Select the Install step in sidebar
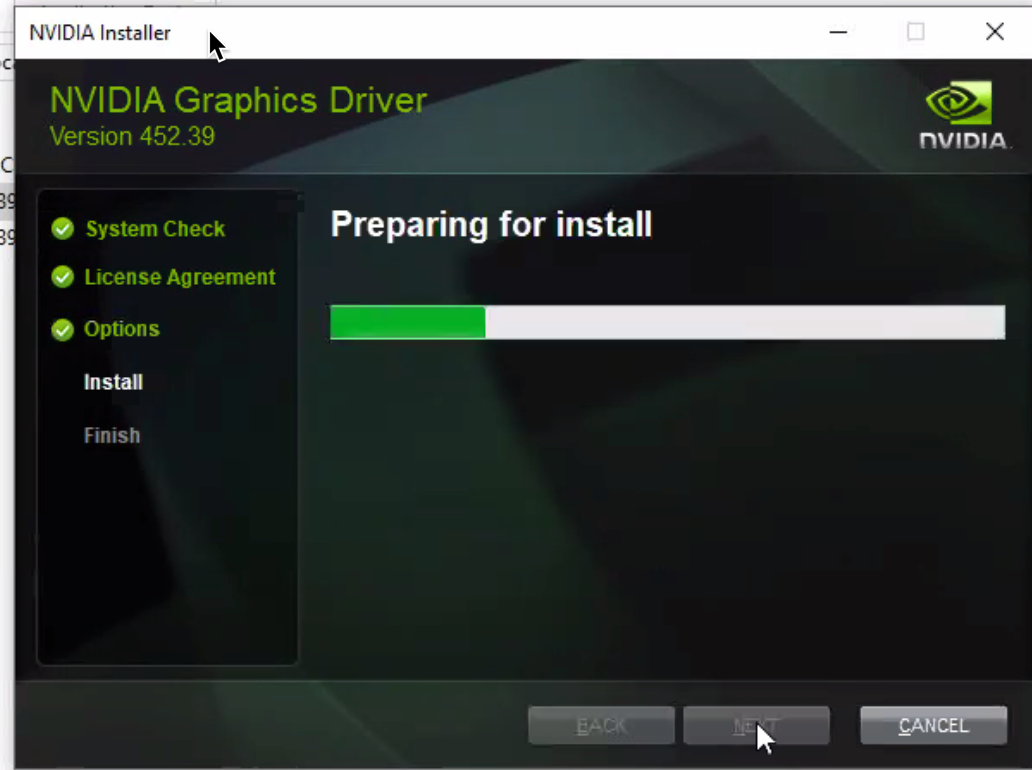Image resolution: width=1032 pixels, height=770 pixels. [113, 382]
